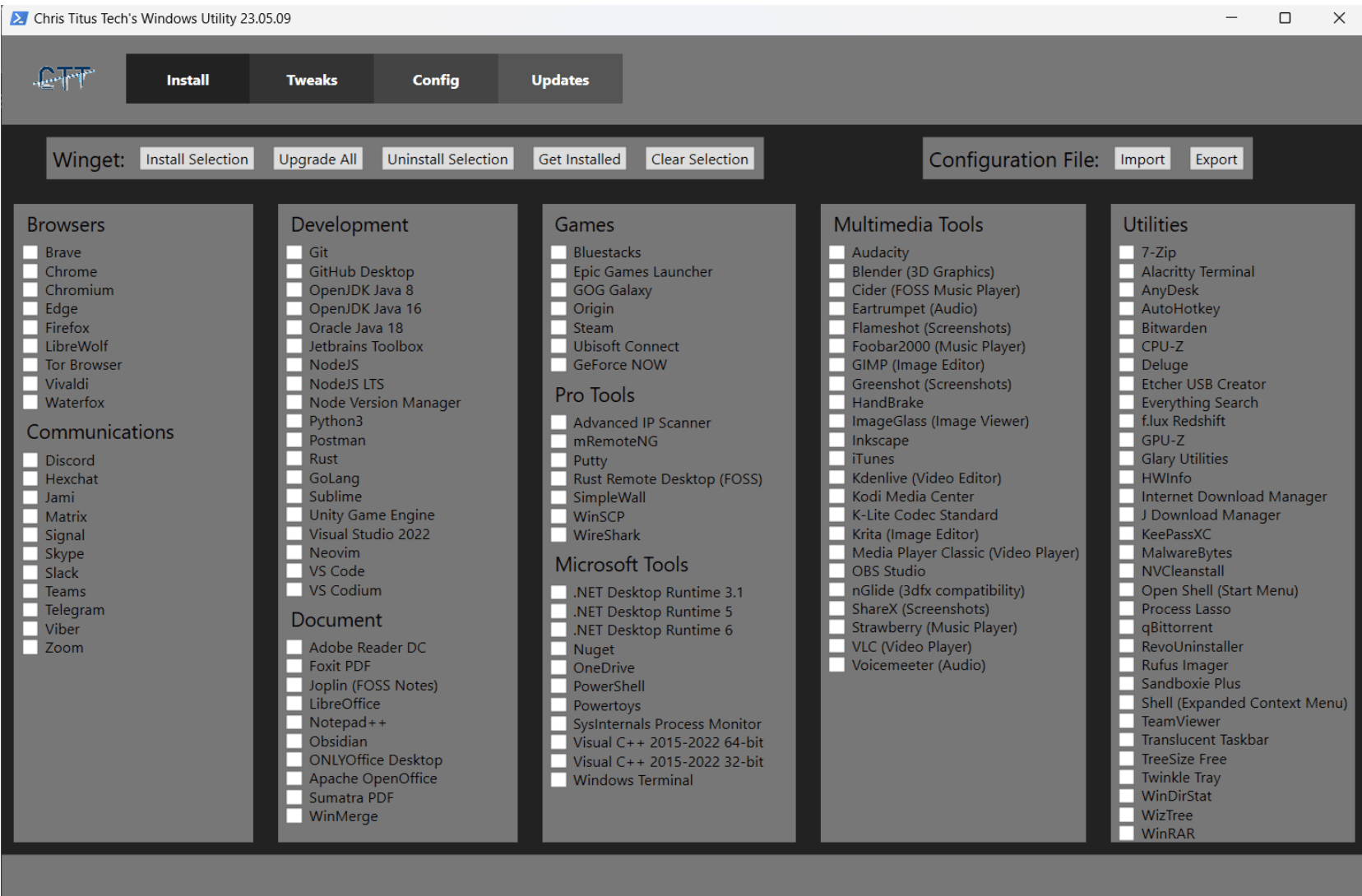Check the Windows Terminal checkbox
1362x896 pixels.
pyautogui.click(x=558, y=780)
